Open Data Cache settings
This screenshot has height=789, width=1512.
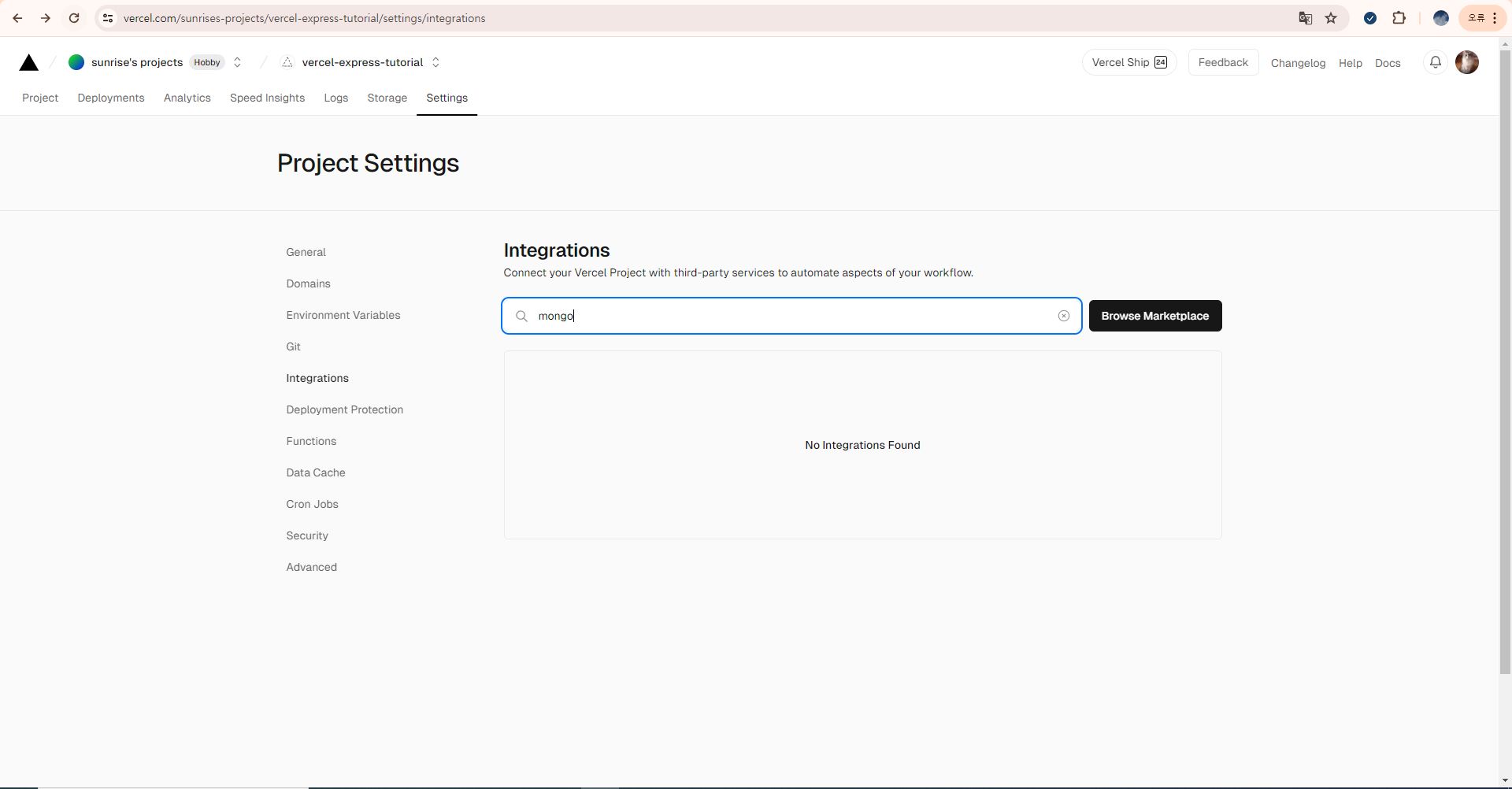point(316,472)
